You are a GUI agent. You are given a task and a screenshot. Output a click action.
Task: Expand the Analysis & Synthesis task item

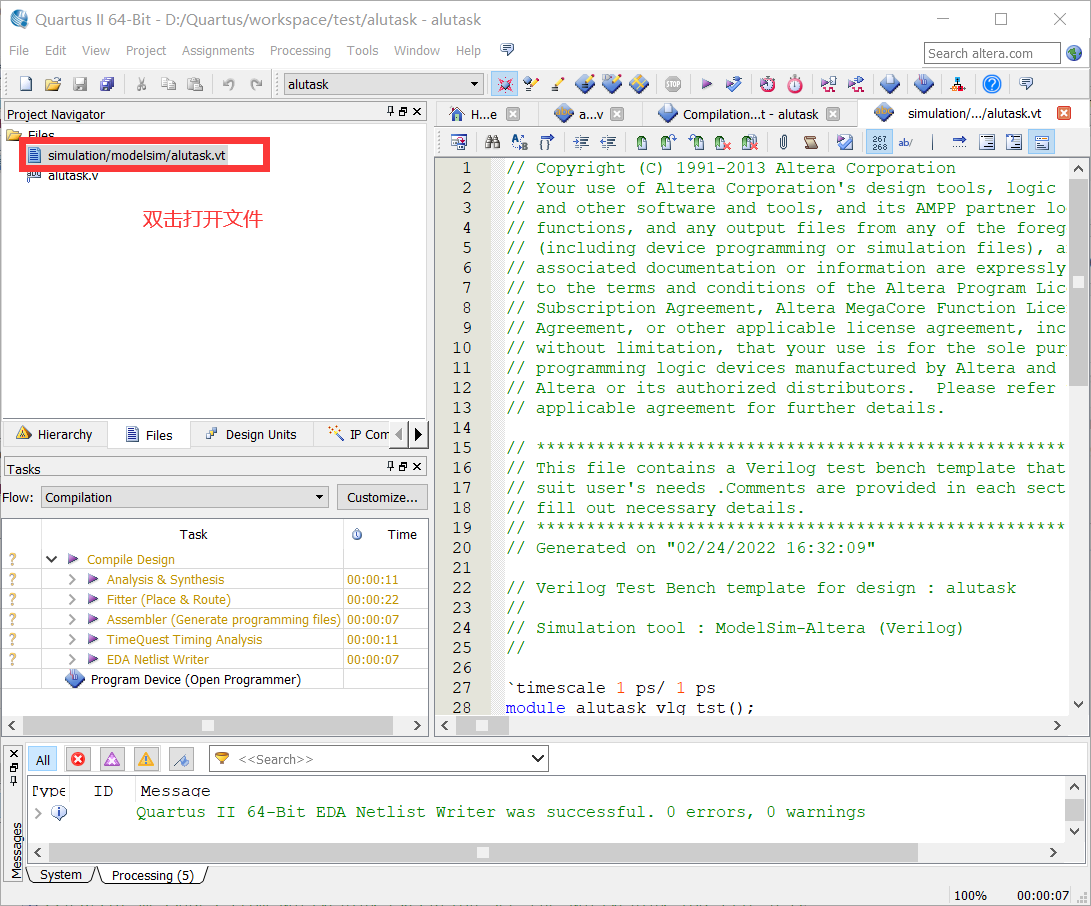tap(72, 579)
